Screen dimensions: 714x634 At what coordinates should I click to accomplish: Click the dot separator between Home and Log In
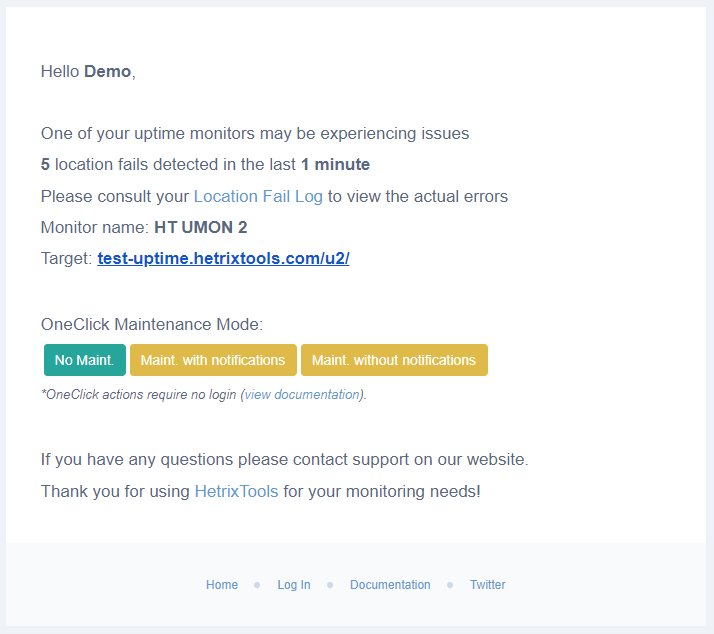pyautogui.click(x=257, y=585)
